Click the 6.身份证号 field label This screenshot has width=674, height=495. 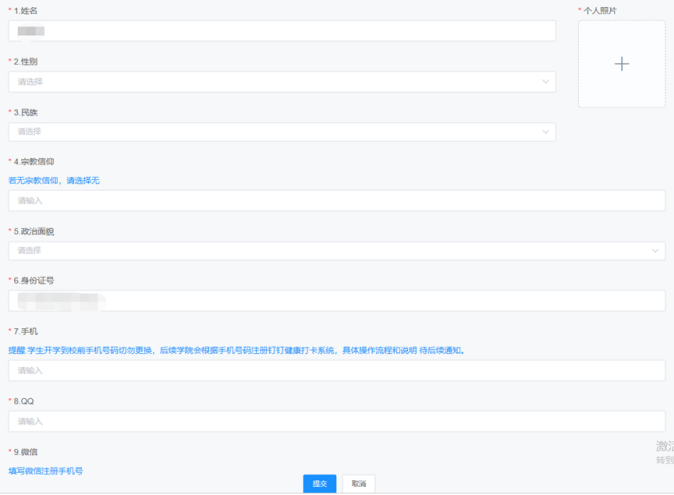(x=34, y=280)
